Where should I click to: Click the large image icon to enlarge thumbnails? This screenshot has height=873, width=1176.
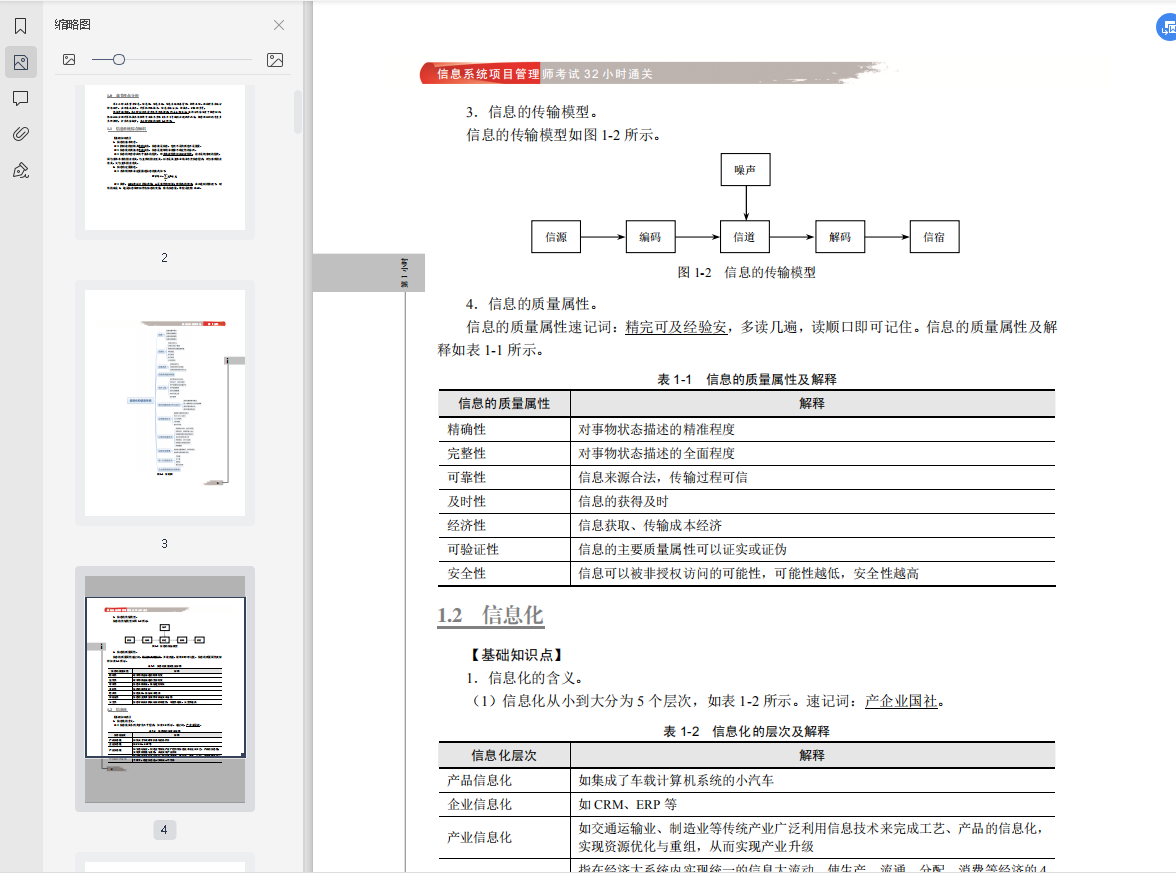275,60
